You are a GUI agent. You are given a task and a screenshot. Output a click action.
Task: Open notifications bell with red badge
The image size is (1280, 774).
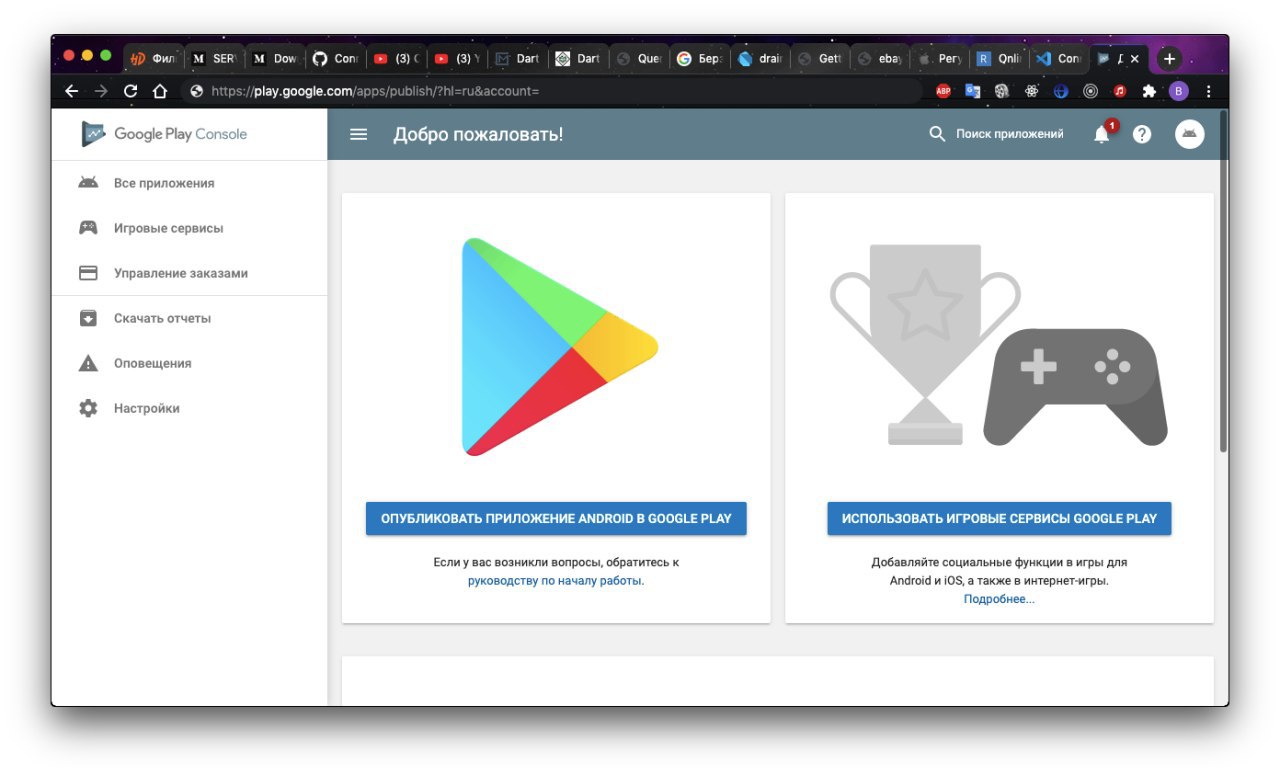point(1103,133)
